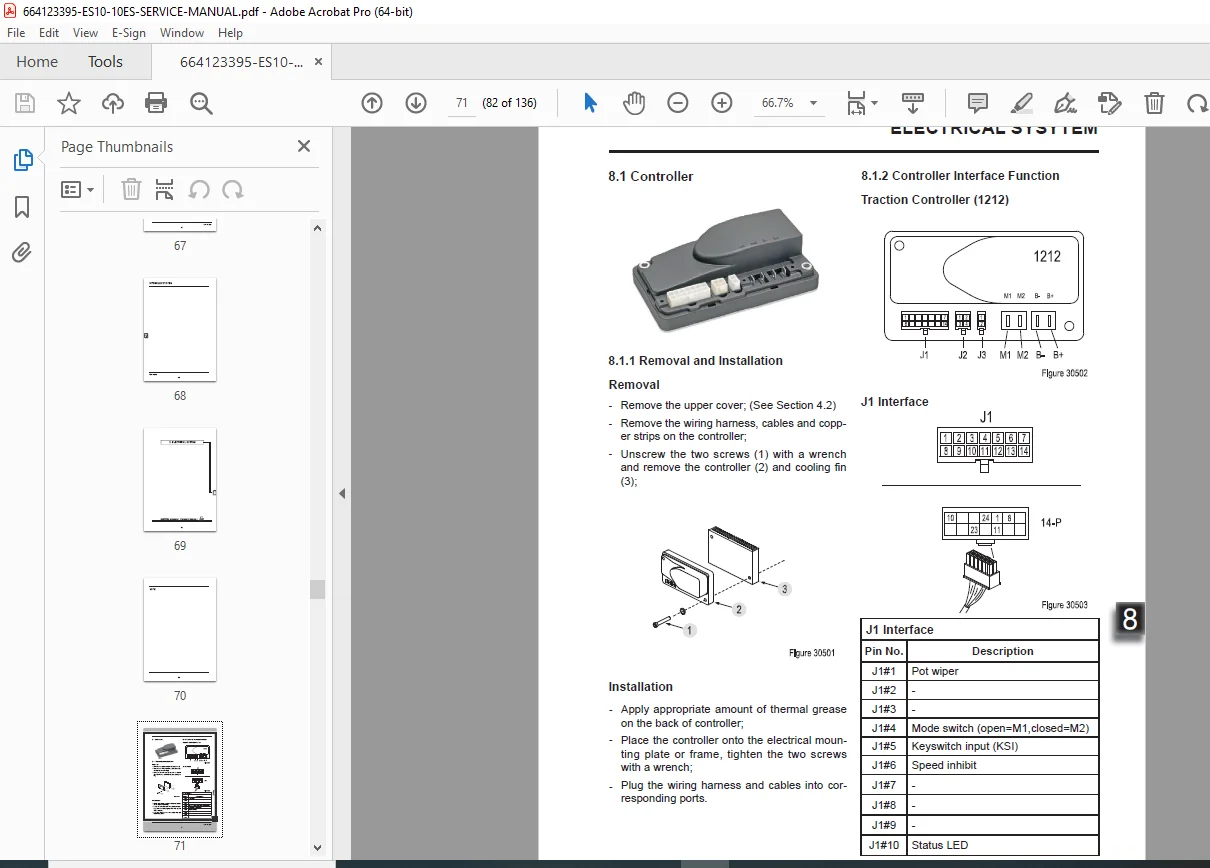Select the page 68 thumbnail
This screenshot has height=868, width=1210.
click(x=180, y=330)
